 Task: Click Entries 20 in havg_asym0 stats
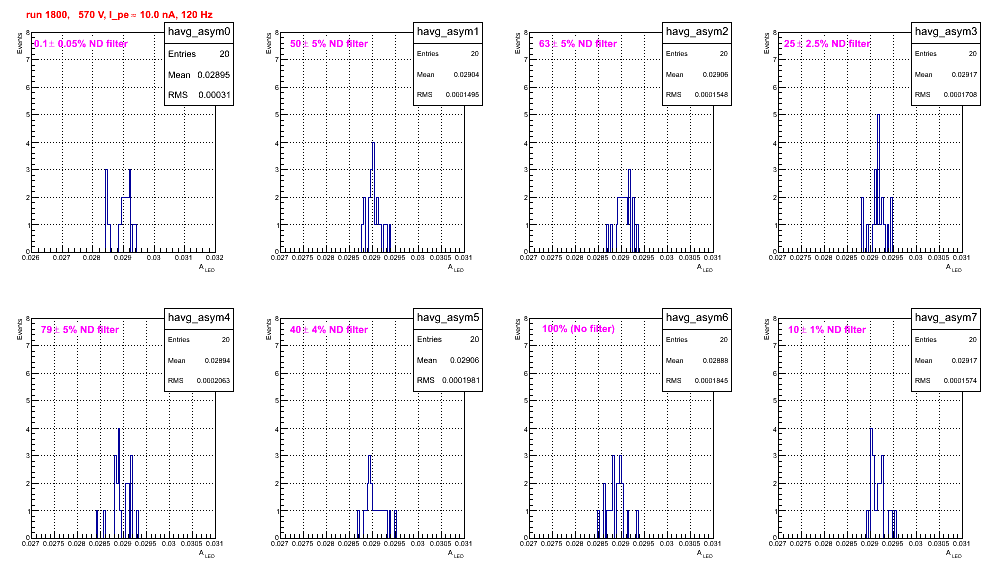coord(199,54)
